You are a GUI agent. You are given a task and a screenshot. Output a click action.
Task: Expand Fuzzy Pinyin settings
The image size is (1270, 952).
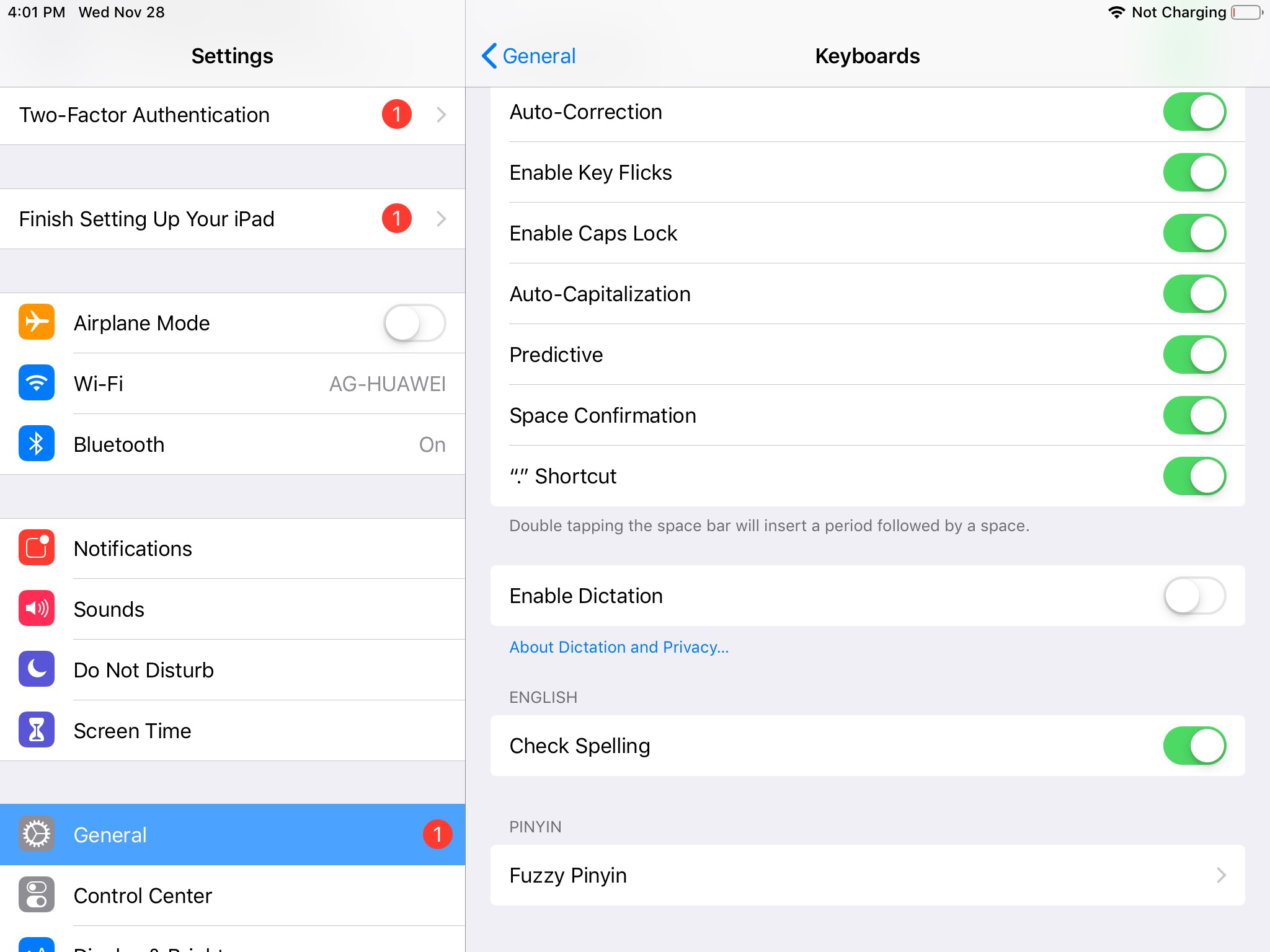click(x=868, y=875)
